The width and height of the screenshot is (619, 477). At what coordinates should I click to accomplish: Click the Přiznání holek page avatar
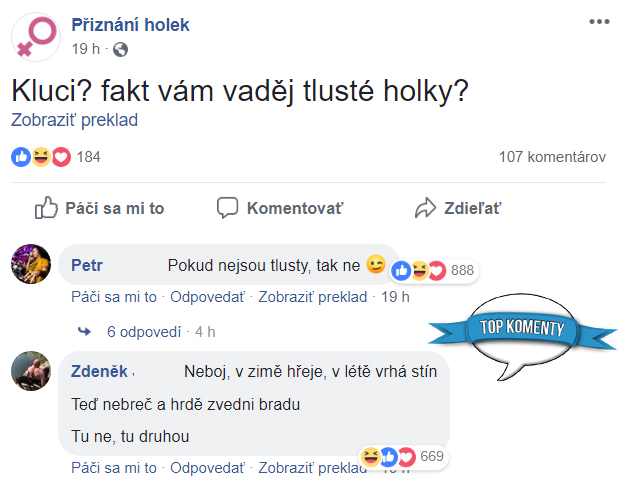coord(35,37)
